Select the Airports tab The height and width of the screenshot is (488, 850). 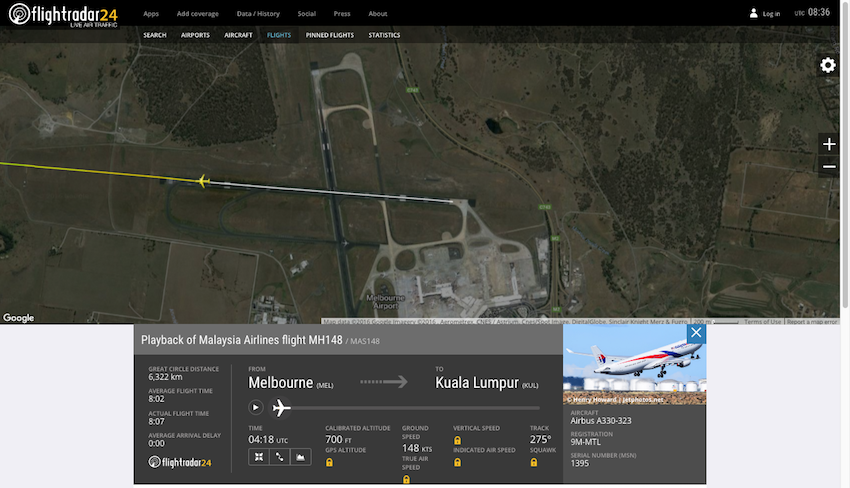[x=195, y=35]
